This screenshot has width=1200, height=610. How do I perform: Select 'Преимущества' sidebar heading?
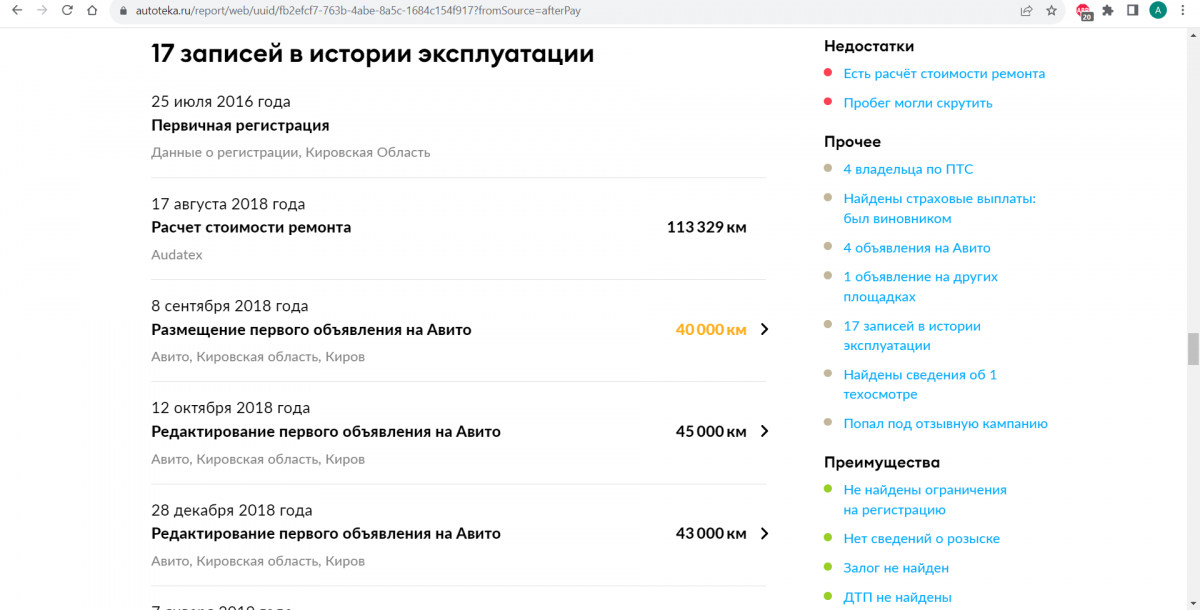882,463
